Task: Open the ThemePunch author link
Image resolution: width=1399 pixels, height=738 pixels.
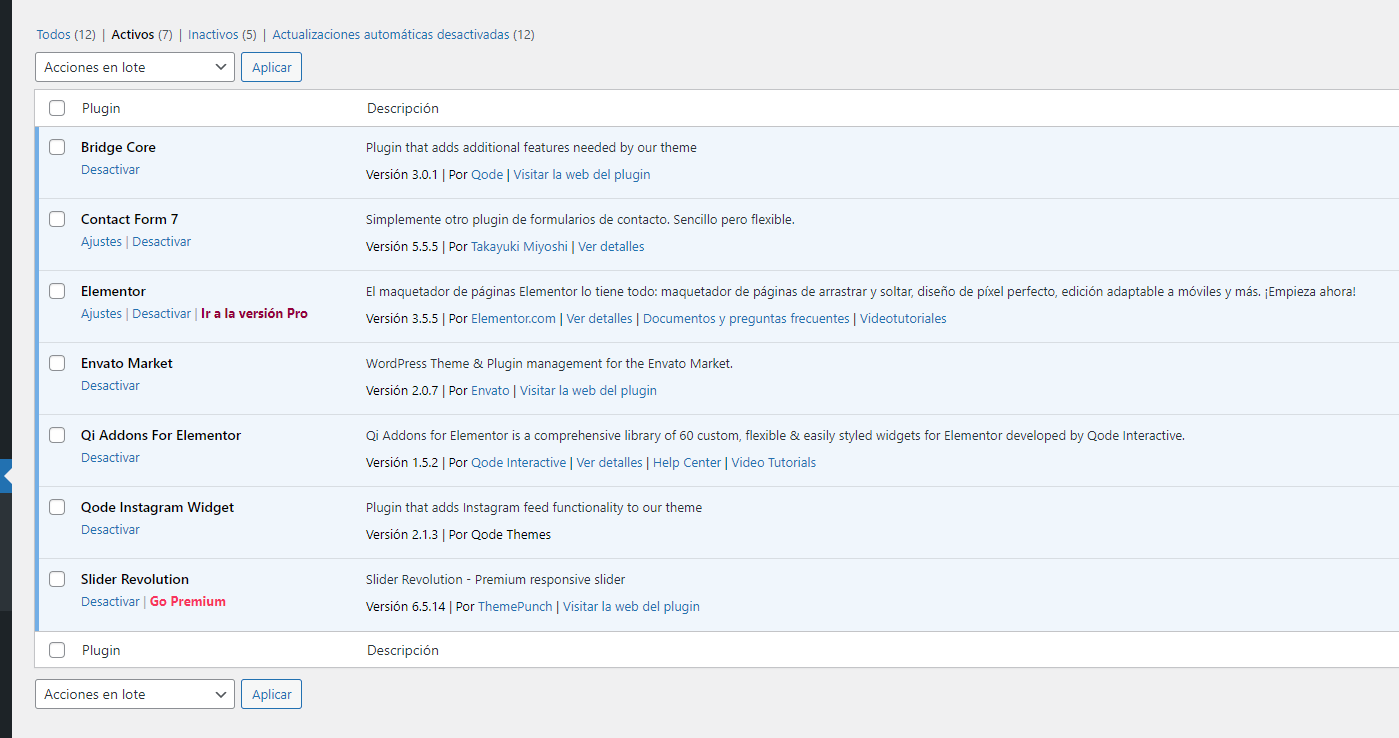Action: (515, 607)
